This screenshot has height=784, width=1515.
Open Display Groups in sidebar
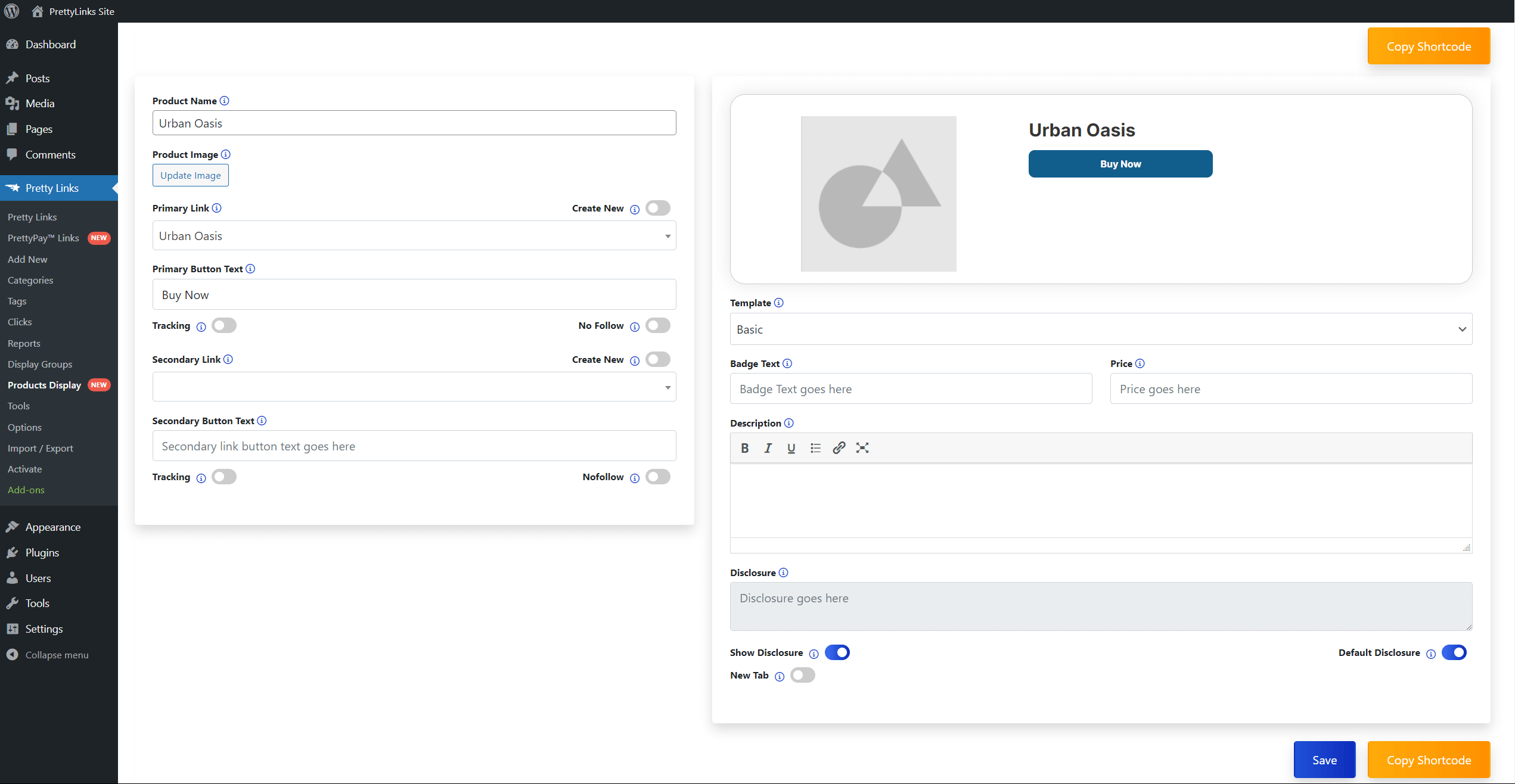click(x=40, y=364)
